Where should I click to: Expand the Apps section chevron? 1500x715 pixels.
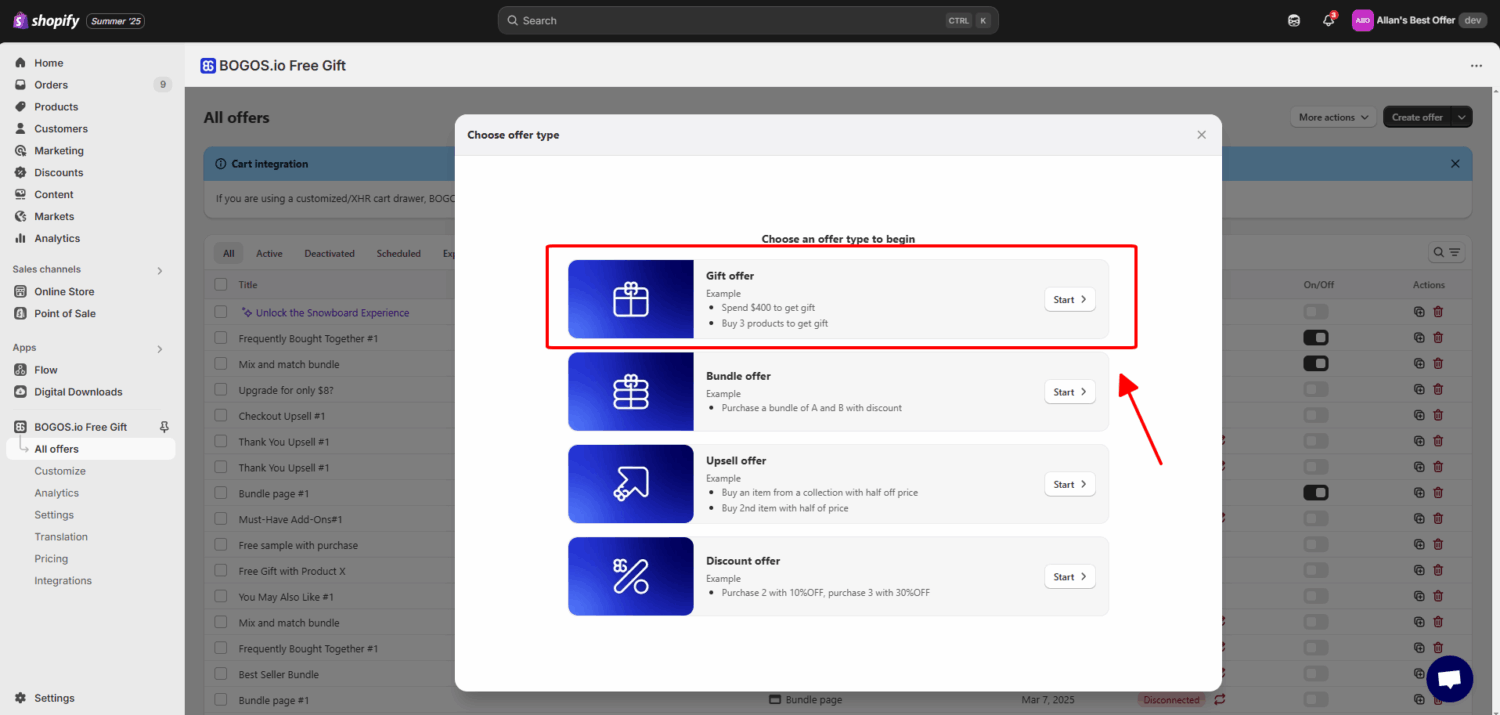pos(160,349)
